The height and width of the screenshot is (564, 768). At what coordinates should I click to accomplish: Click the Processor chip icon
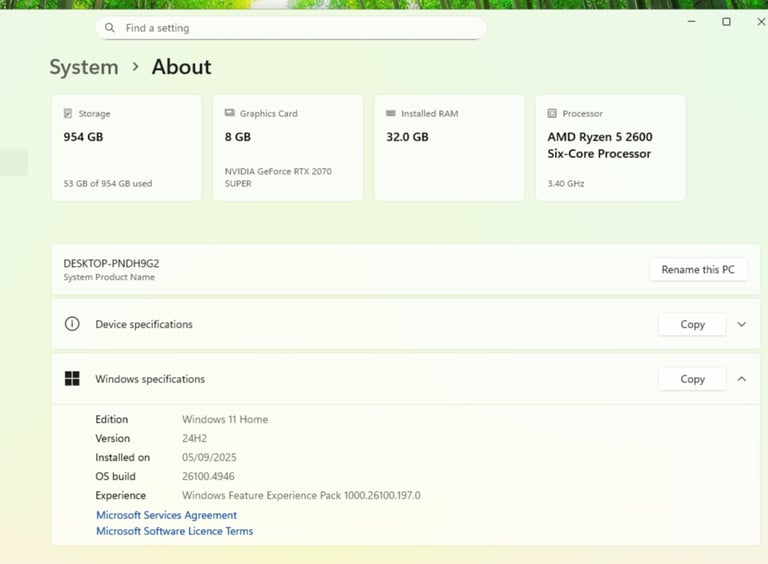point(552,113)
